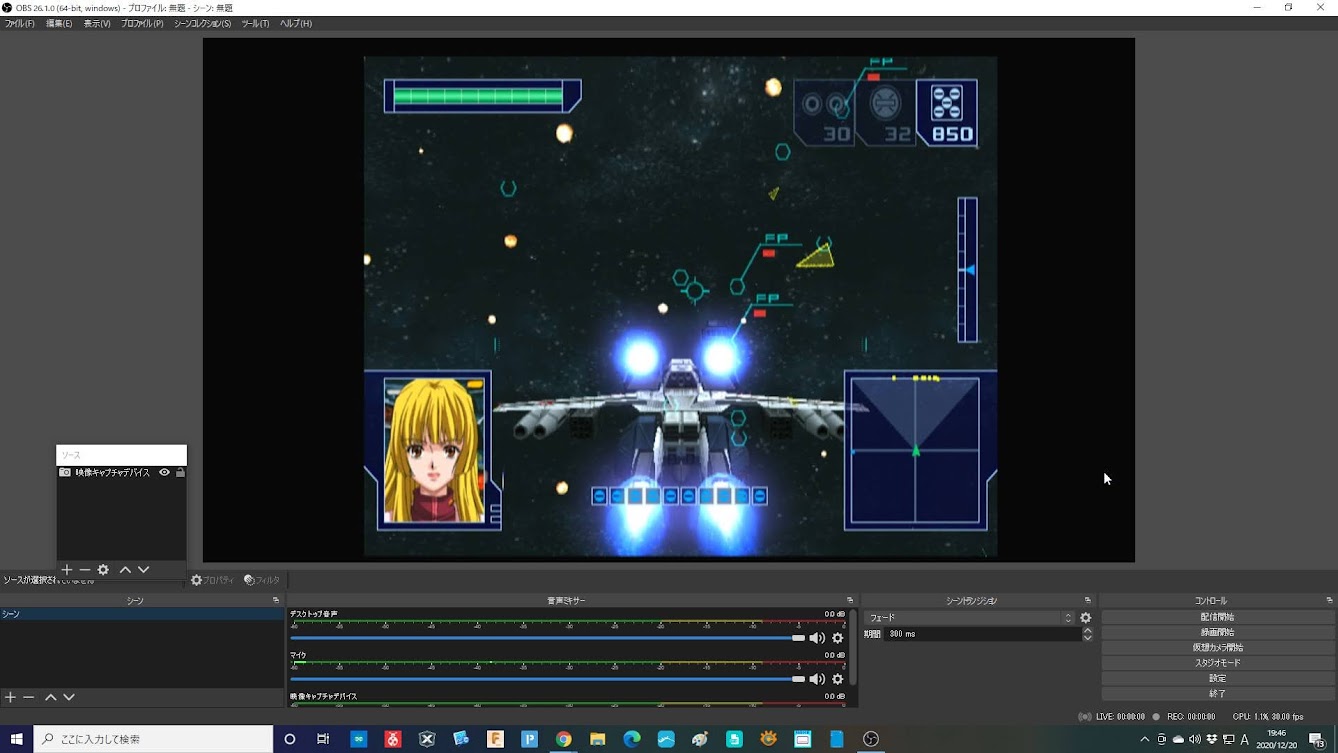Open the デスクトップ音声 audio settings gear

(838, 638)
